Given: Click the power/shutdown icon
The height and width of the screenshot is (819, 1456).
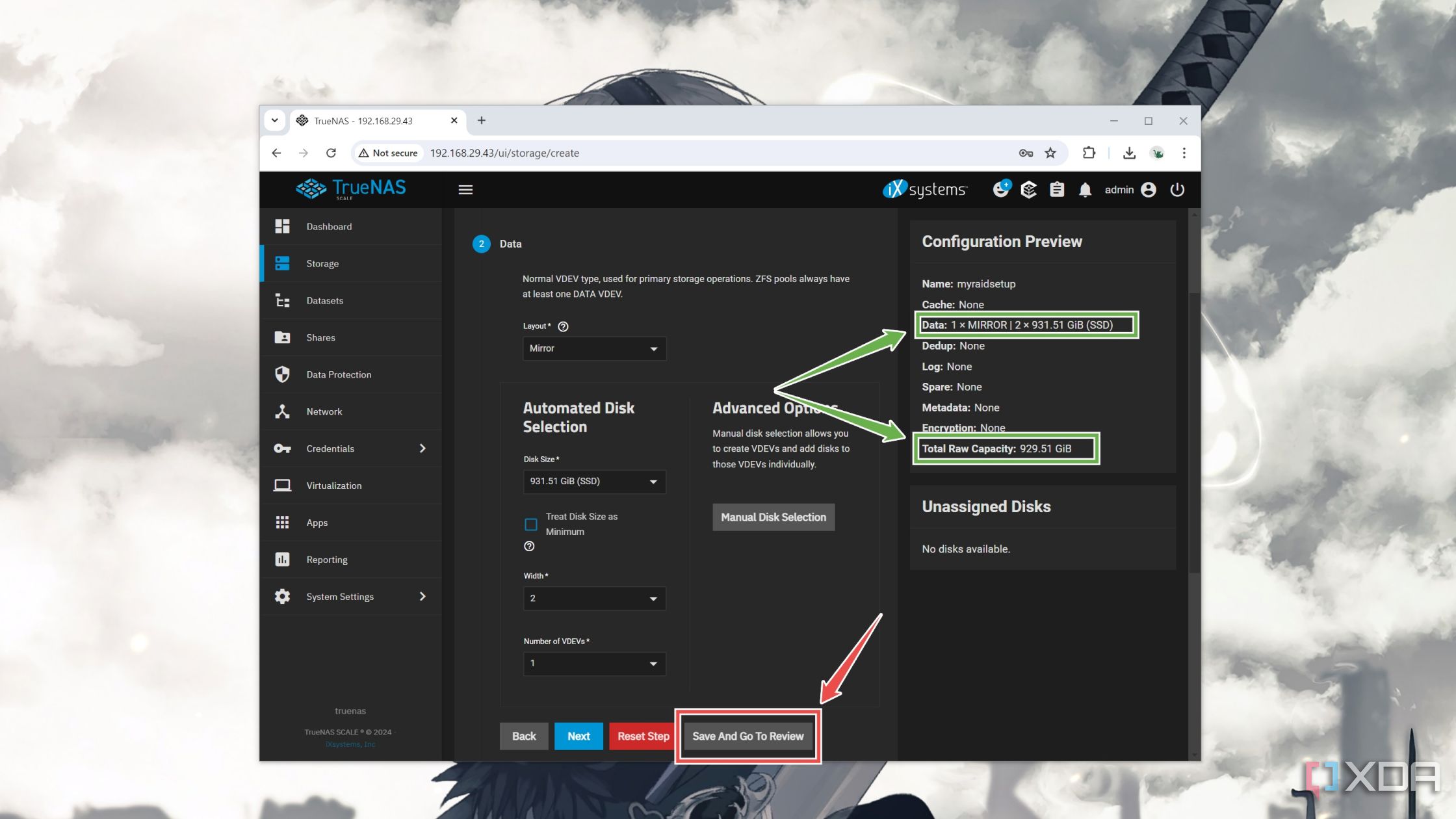Looking at the screenshot, I should (1178, 189).
